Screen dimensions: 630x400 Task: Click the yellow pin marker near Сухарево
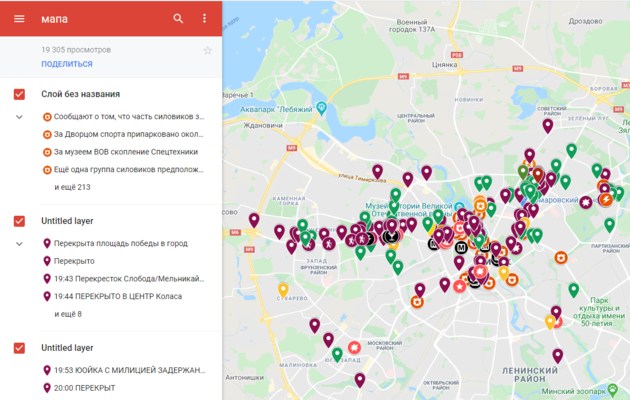click(x=283, y=290)
